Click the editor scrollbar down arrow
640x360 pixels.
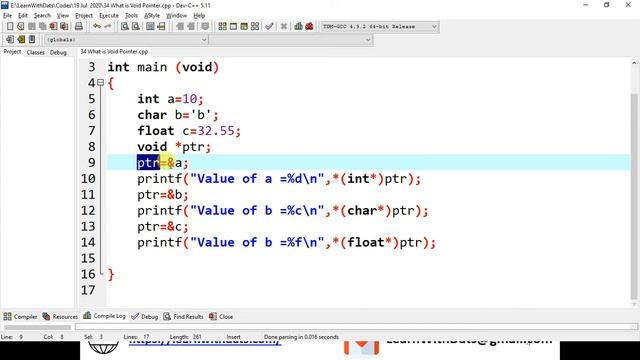(x=634, y=304)
